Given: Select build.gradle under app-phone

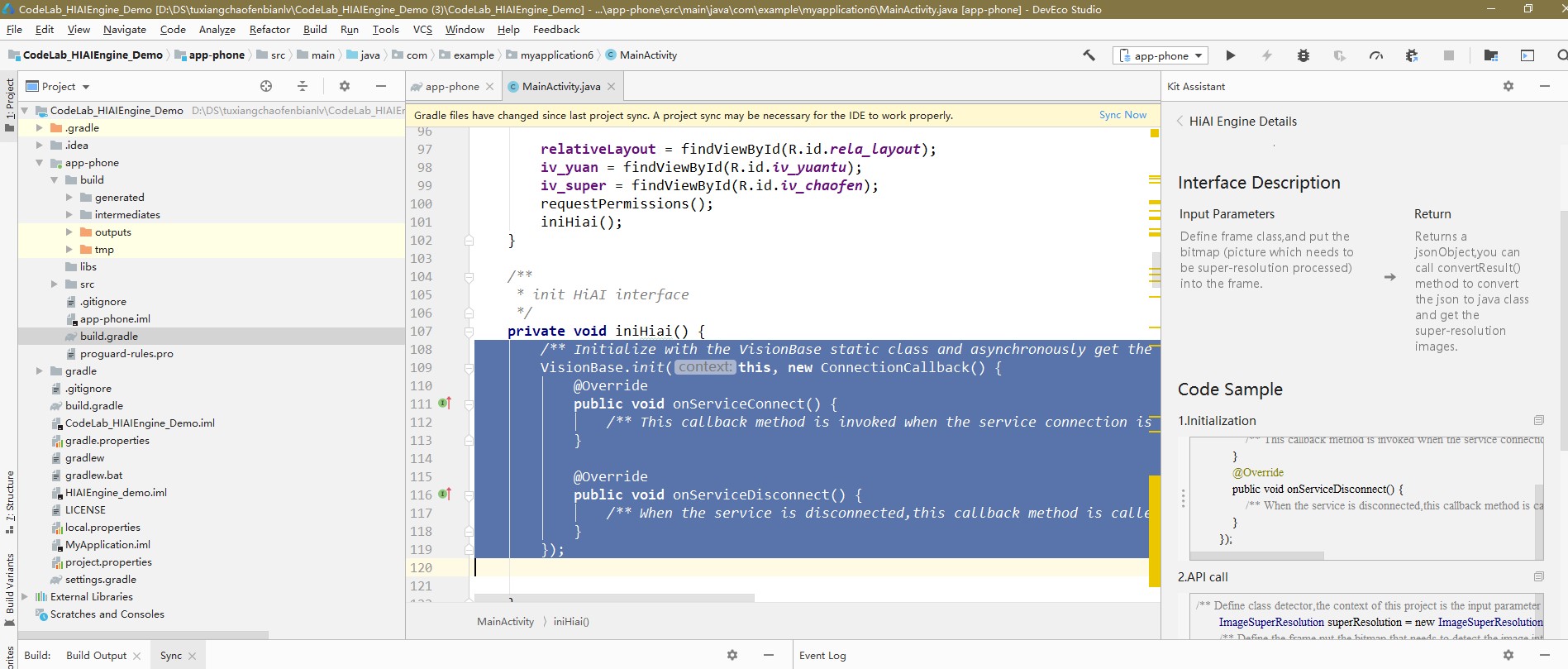Looking at the screenshot, I should point(109,337).
